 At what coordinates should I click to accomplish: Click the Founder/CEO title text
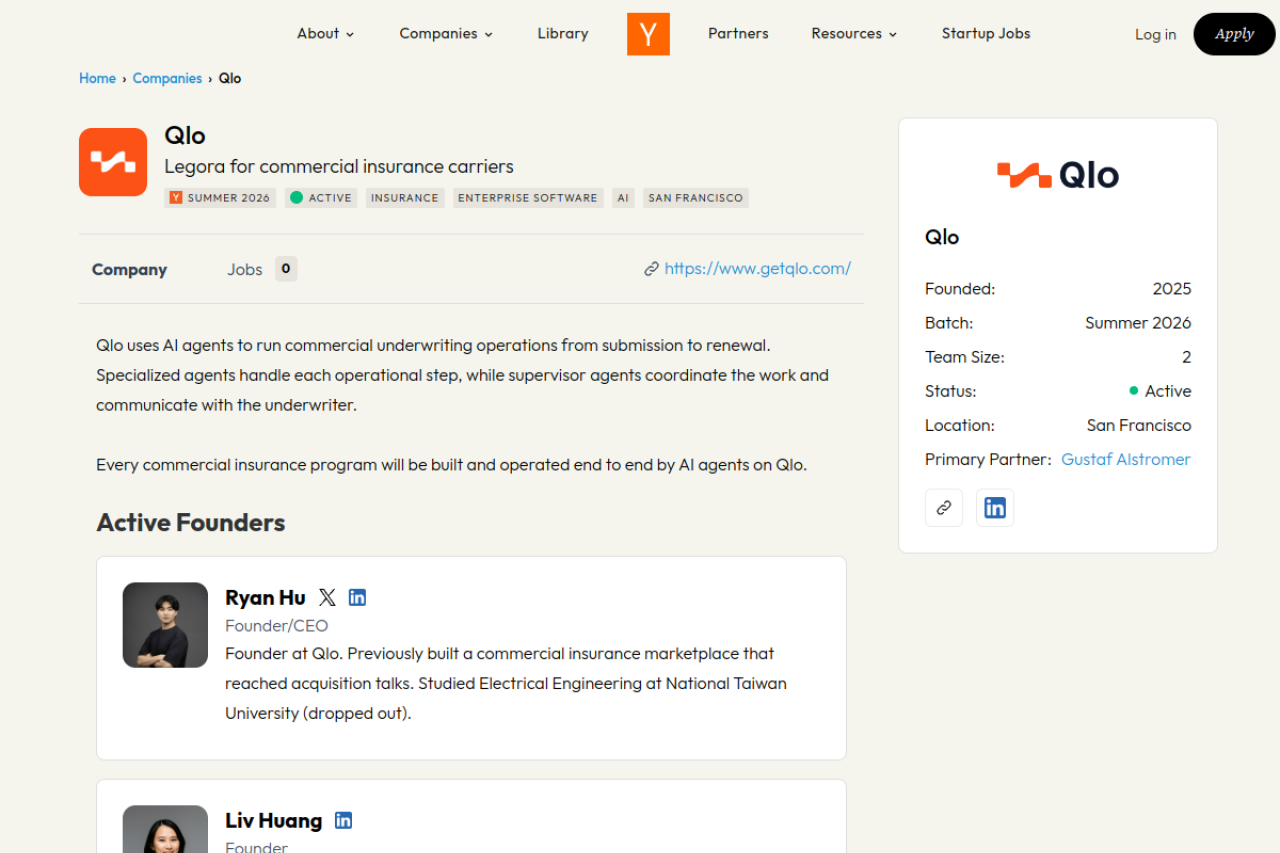click(x=277, y=626)
